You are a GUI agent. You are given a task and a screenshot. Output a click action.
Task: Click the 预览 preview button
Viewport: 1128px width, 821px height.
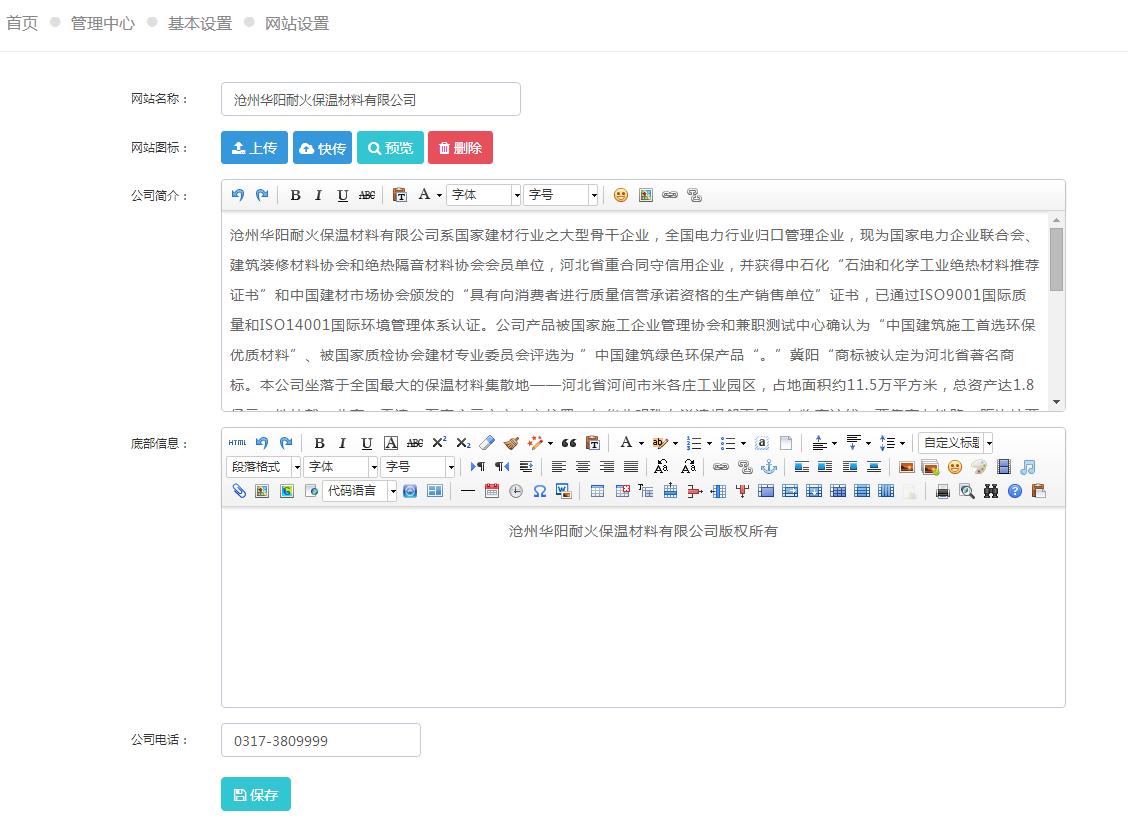391,148
